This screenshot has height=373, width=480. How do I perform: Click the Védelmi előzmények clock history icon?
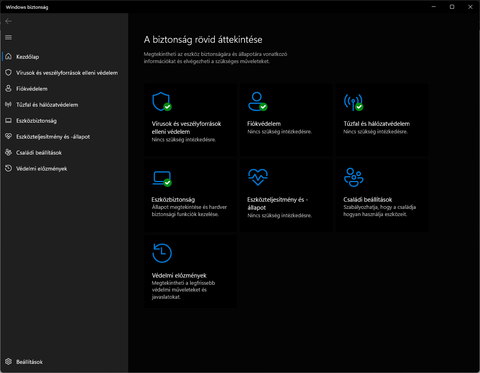tap(162, 253)
